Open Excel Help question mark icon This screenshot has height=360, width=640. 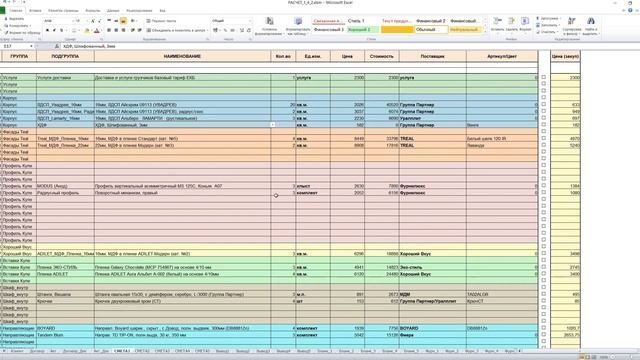point(631,10)
